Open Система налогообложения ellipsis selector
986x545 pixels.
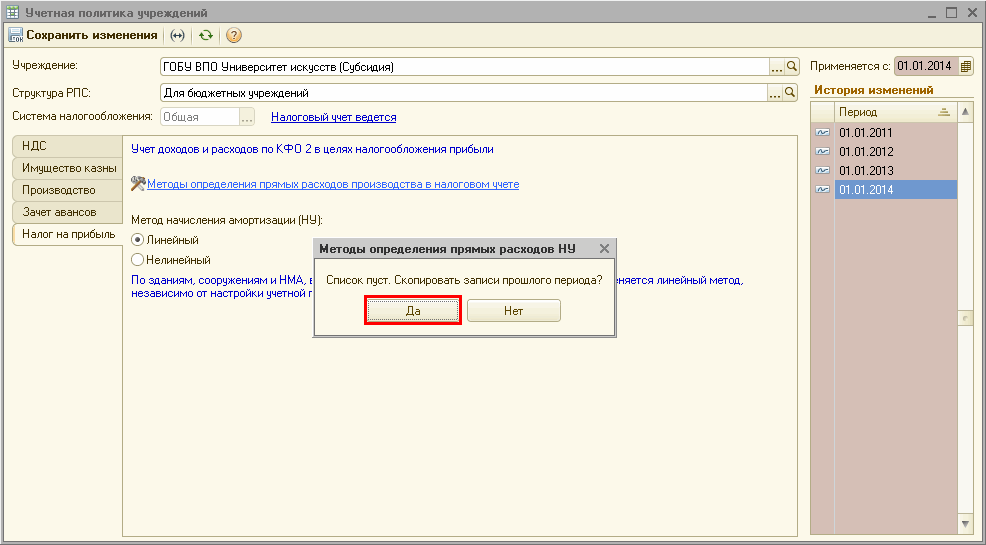[x=247, y=117]
